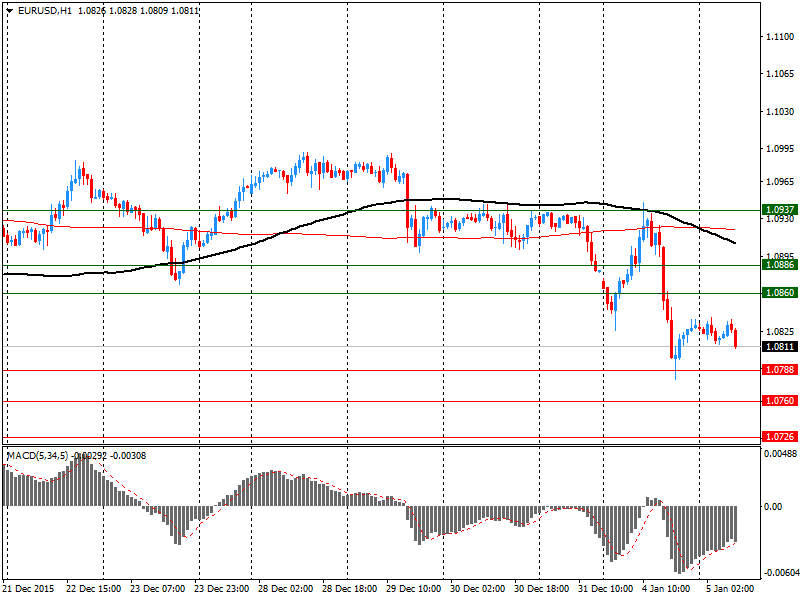Select the 28 Dec 18:00 time label

tap(349, 589)
